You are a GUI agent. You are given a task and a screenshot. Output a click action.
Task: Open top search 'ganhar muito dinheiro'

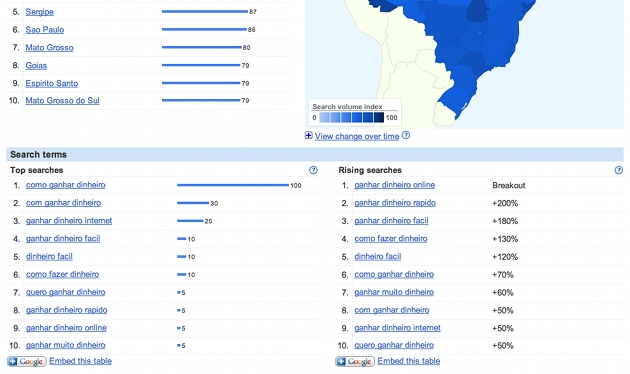[65, 345]
